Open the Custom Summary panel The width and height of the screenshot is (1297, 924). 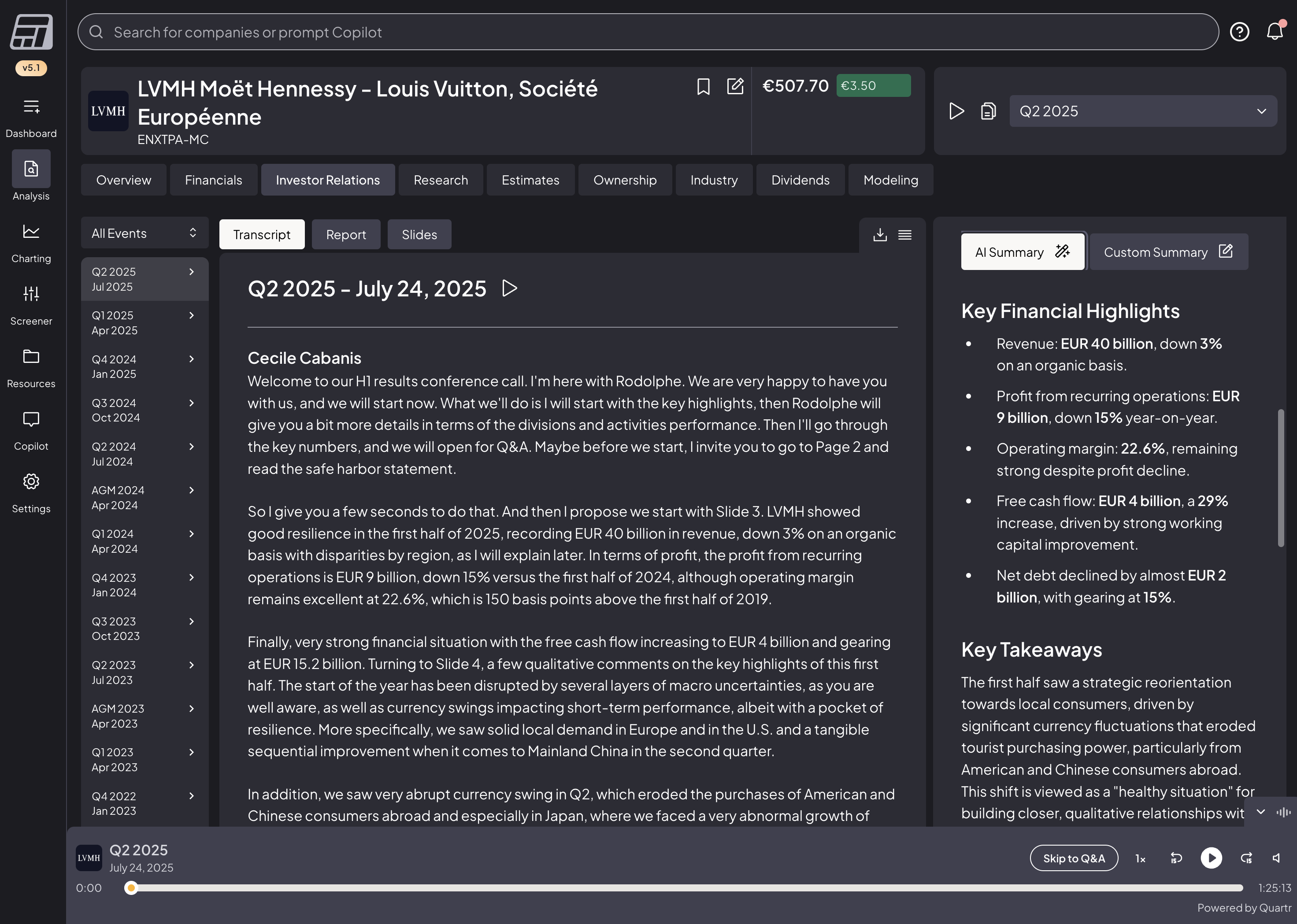coord(1168,252)
